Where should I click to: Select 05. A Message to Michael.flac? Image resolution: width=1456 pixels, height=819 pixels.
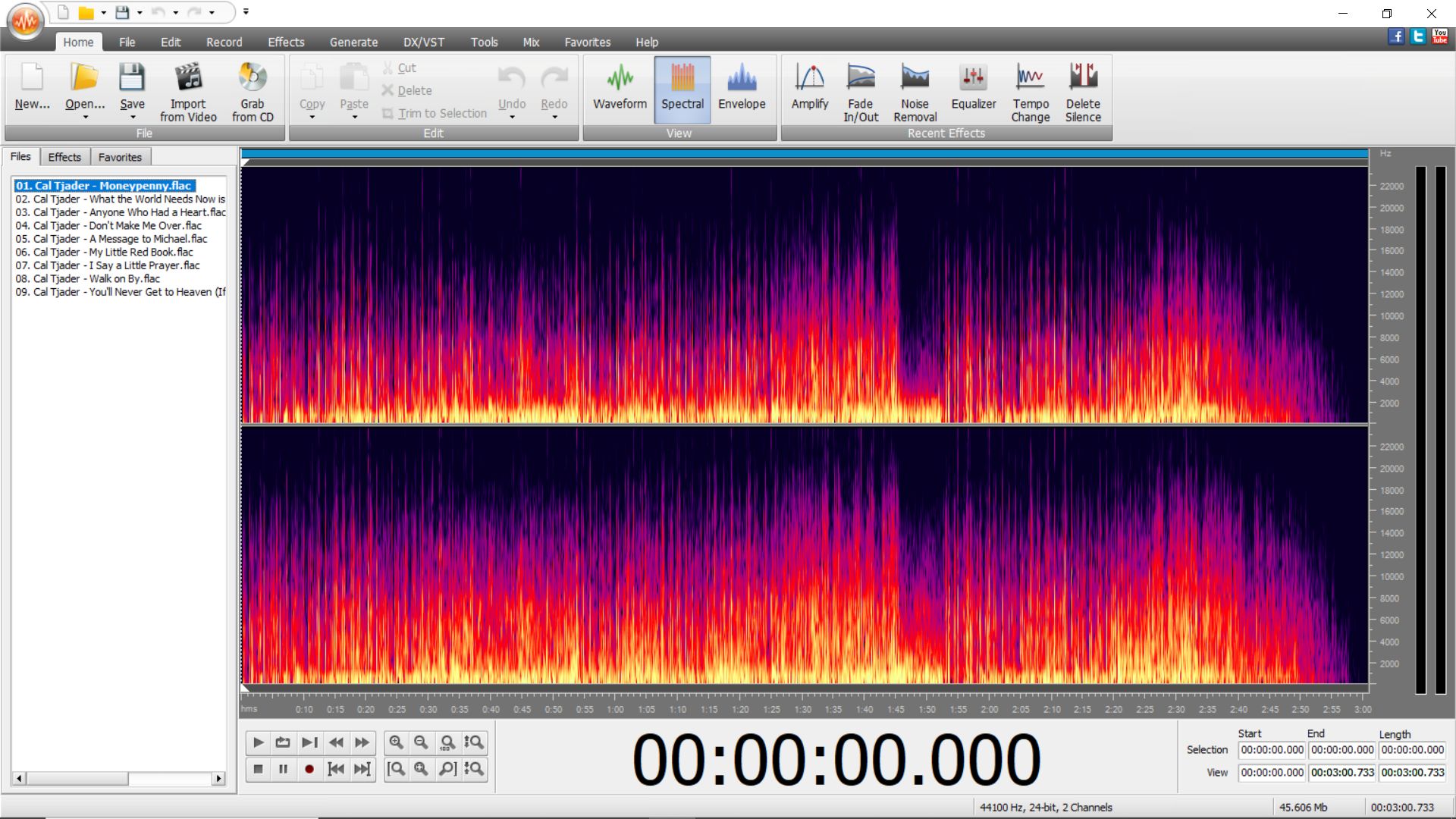pyautogui.click(x=111, y=239)
